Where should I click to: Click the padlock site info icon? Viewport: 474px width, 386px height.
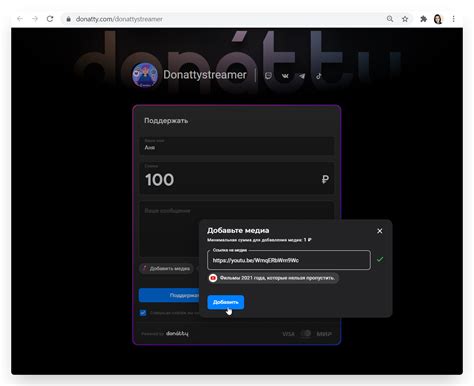click(68, 19)
